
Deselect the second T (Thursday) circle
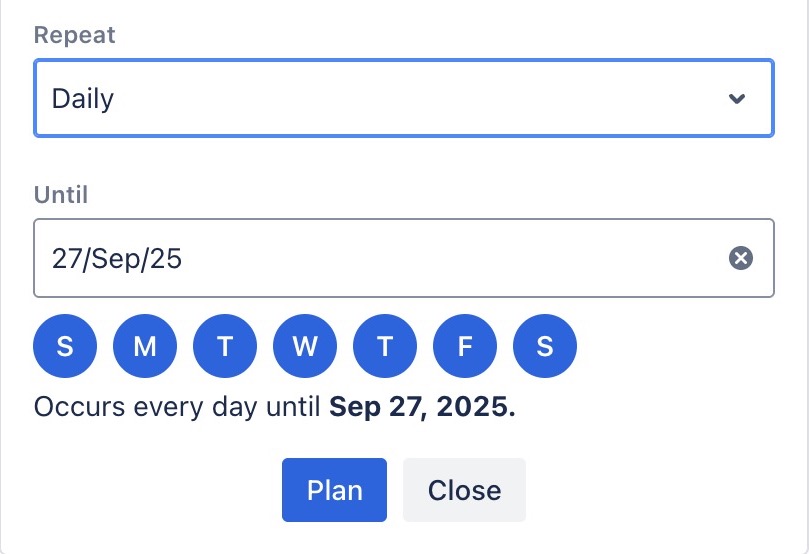[385, 347]
